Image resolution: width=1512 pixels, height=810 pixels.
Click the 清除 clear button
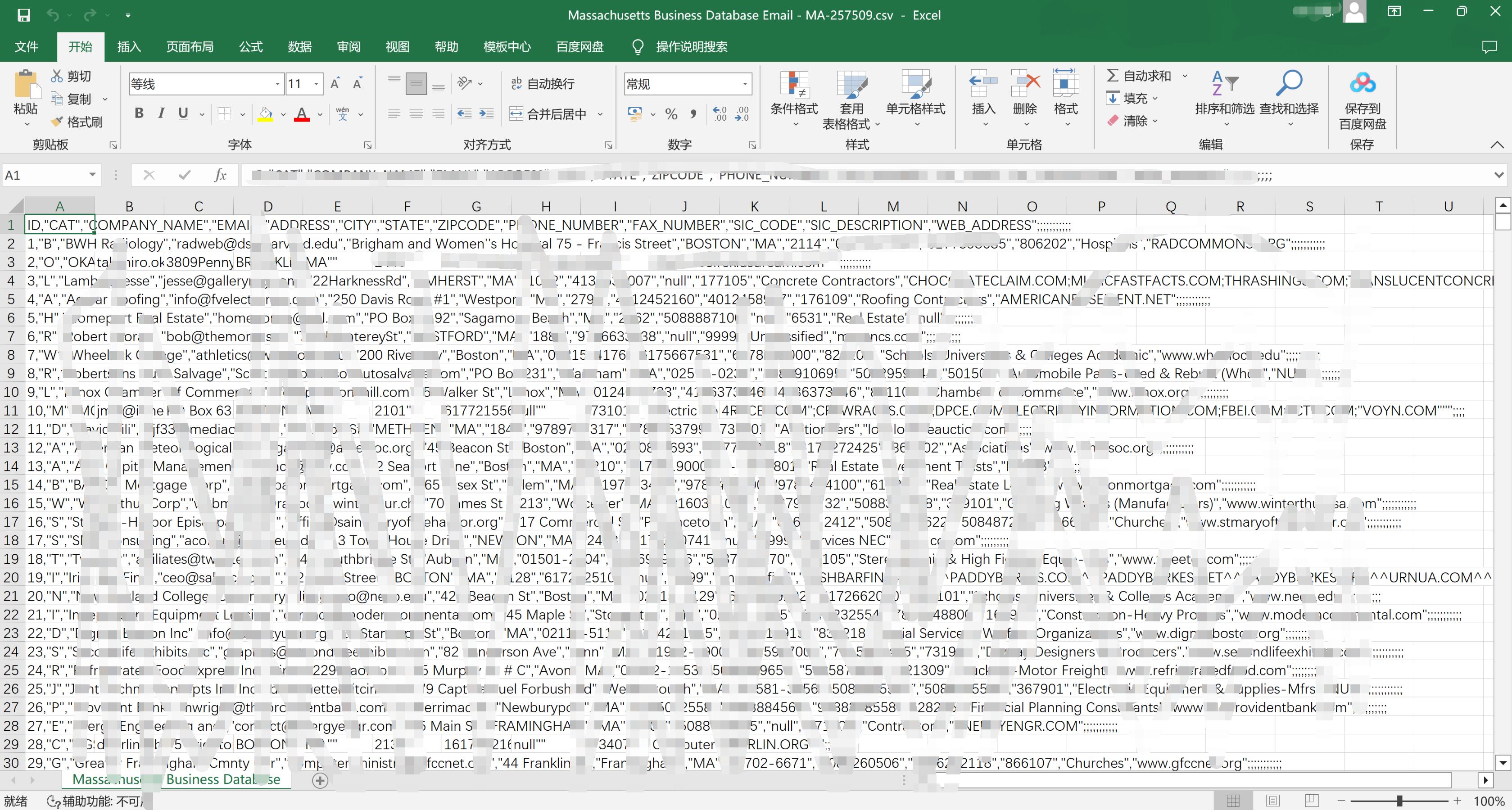coord(1132,121)
